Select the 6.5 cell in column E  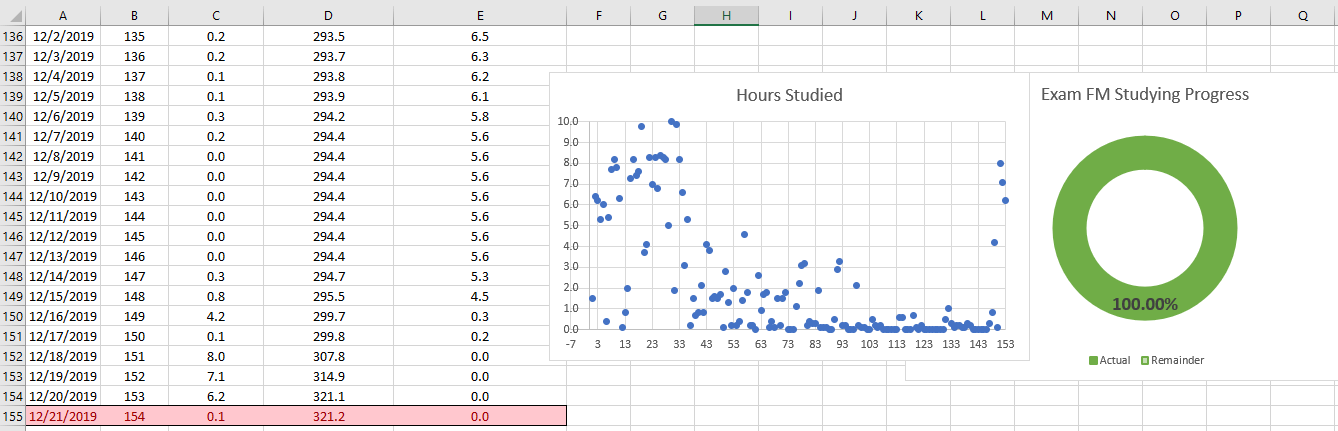pyautogui.click(x=479, y=36)
